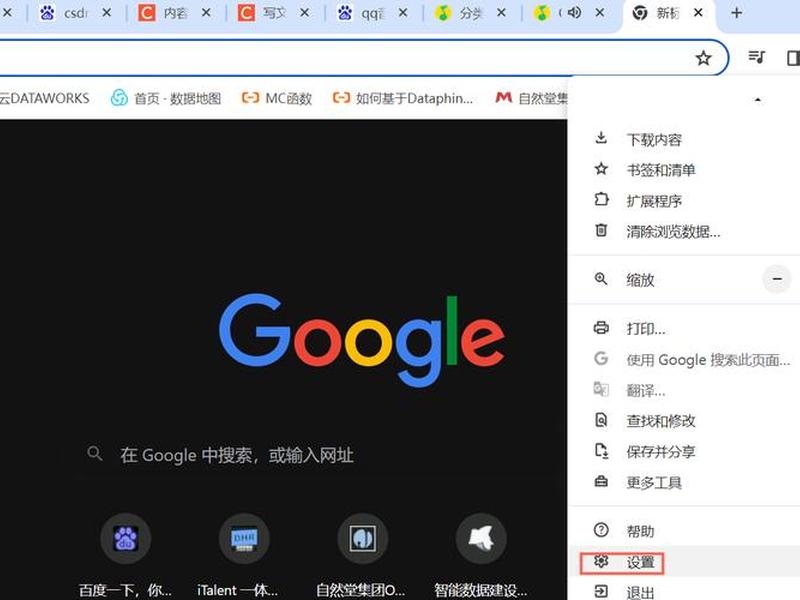Click the magnifier icon beside 缩放
Image resolution: width=800 pixels, height=600 pixels.
pyautogui.click(x=601, y=279)
